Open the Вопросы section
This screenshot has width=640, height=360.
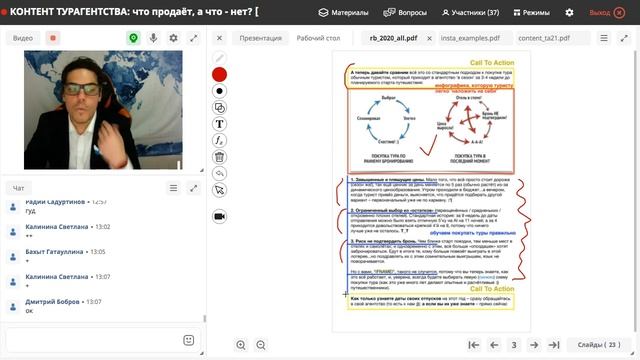pos(405,13)
